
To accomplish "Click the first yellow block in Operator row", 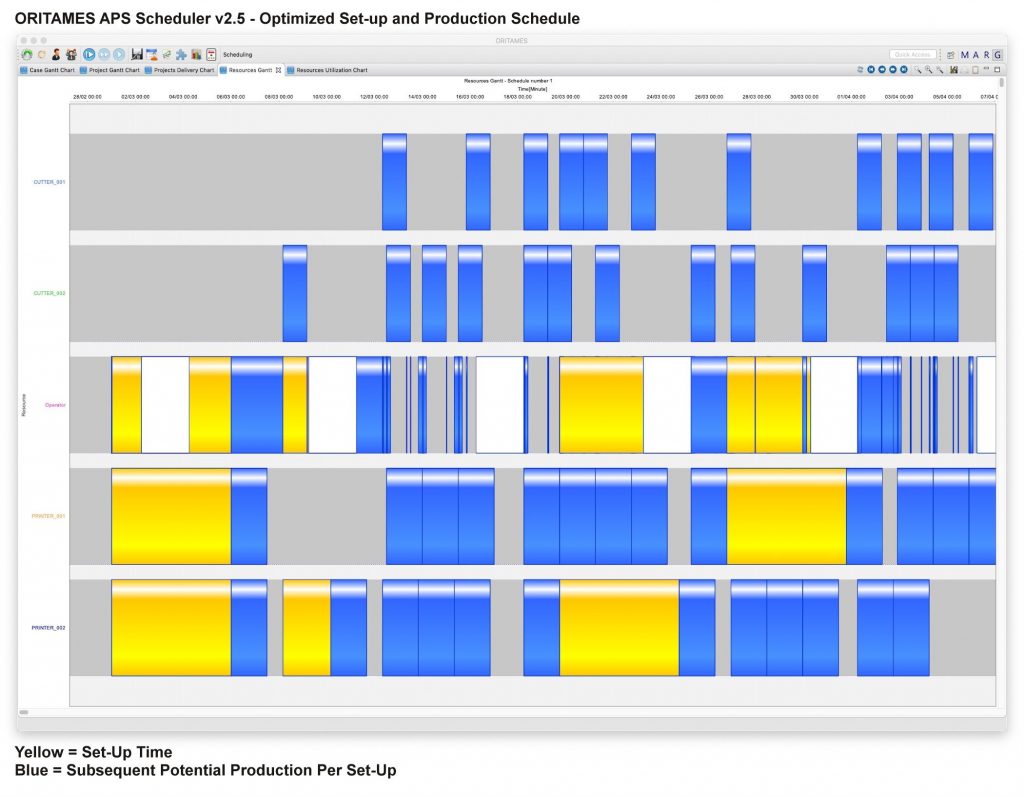I will tap(127, 405).
